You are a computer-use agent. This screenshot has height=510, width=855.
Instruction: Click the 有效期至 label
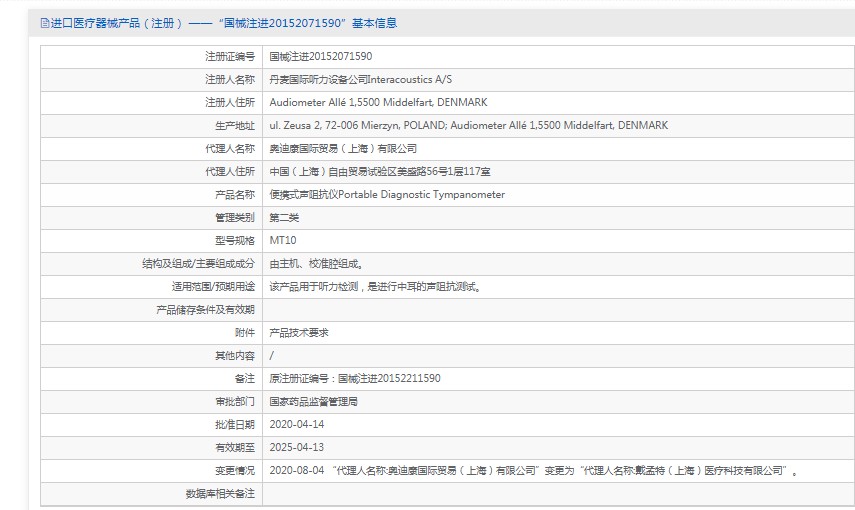(235, 447)
